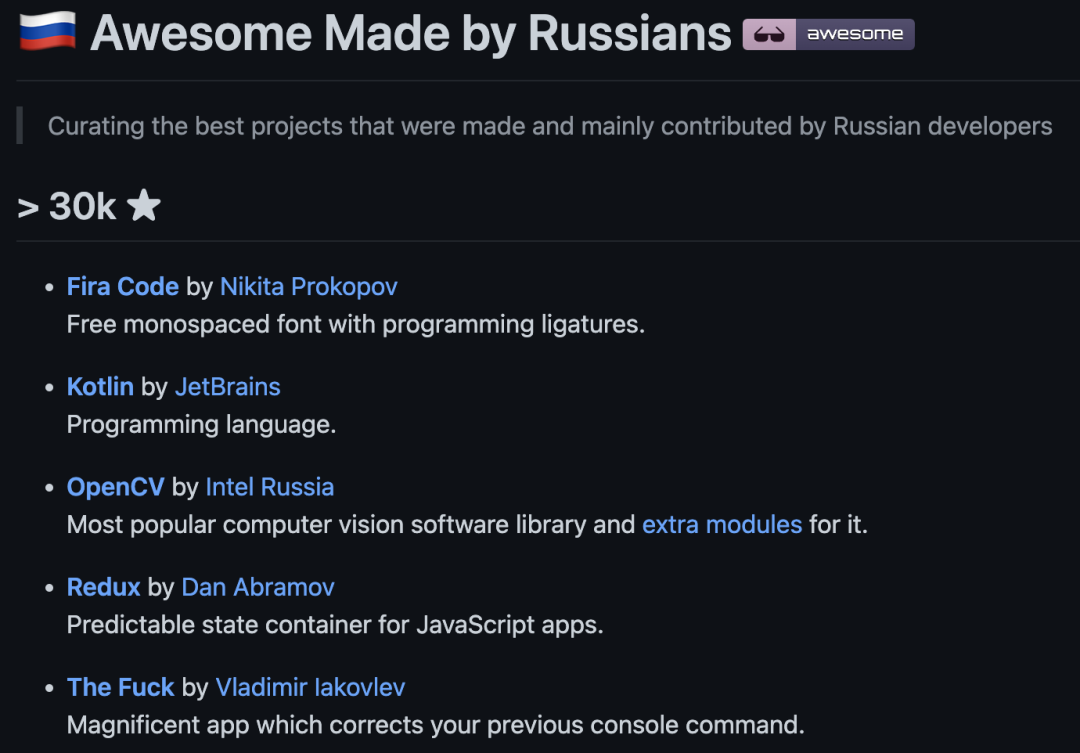Open the awesome badge link
The image size is (1080, 753).
pyautogui.click(x=828, y=34)
